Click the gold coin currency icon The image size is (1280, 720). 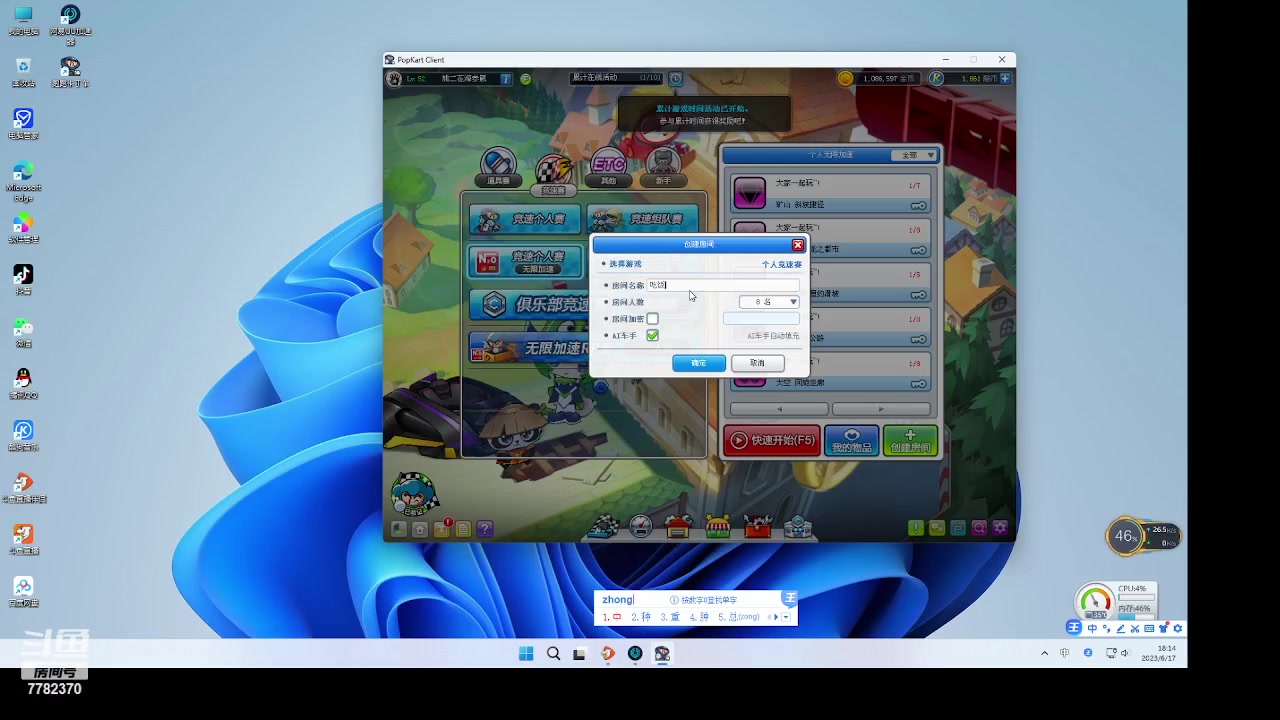[x=845, y=78]
